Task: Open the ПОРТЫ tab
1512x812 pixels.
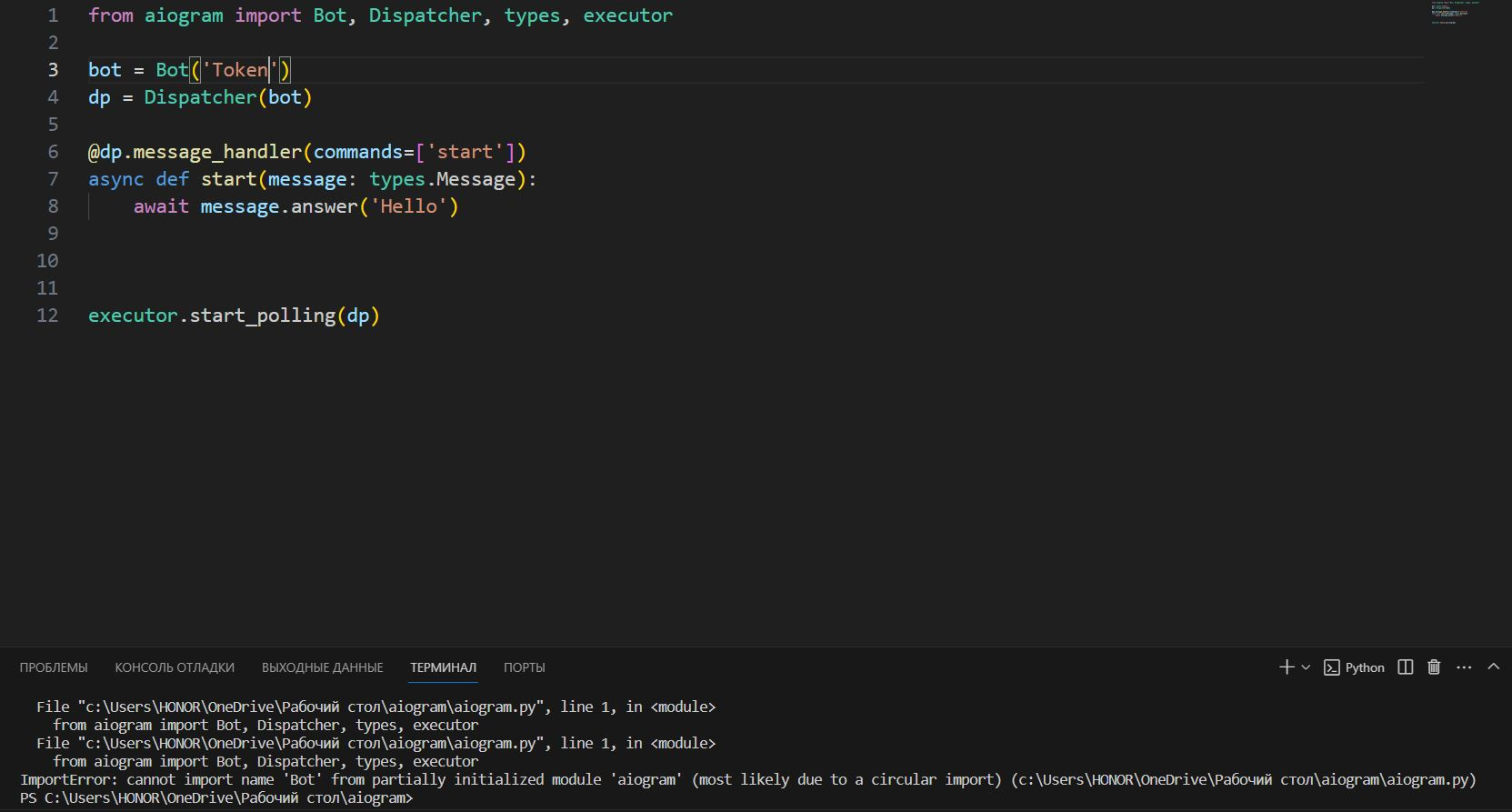Action: tap(525, 667)
